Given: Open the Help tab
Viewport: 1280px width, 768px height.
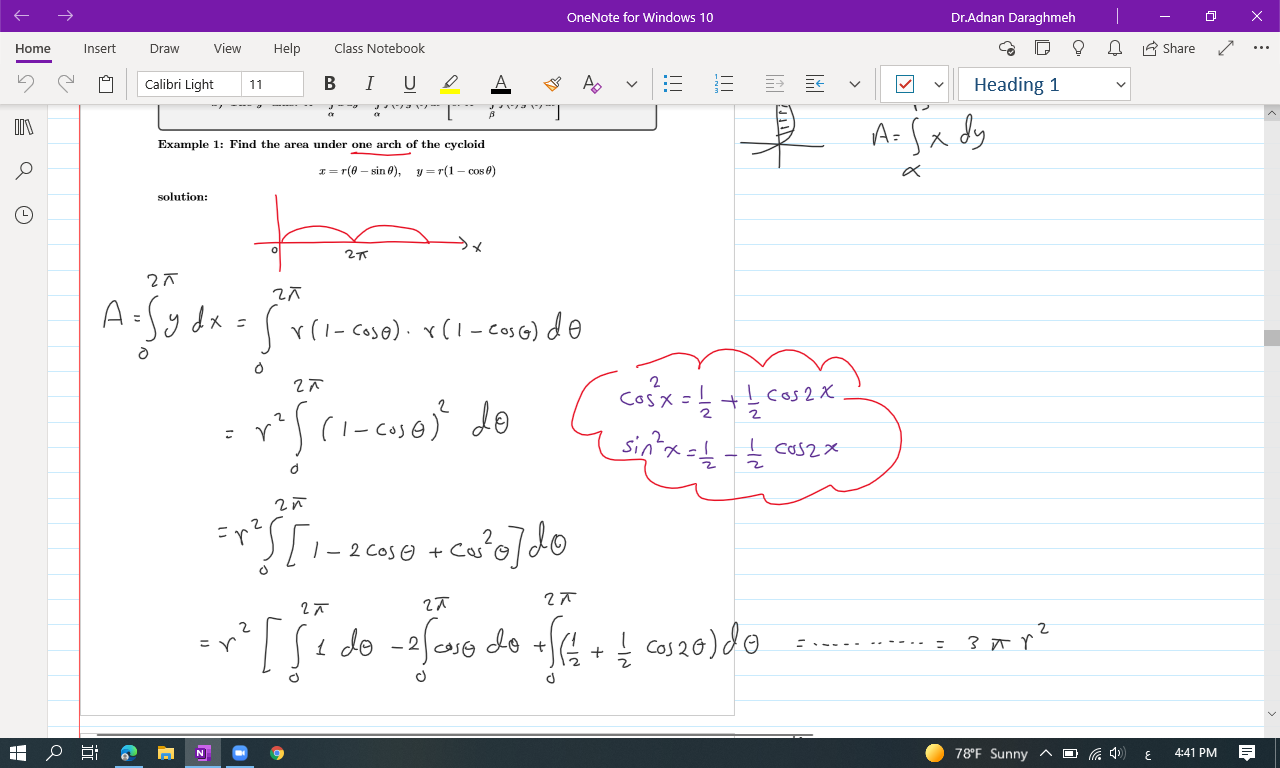Looking at the screenshot, I should coord(287,48).
